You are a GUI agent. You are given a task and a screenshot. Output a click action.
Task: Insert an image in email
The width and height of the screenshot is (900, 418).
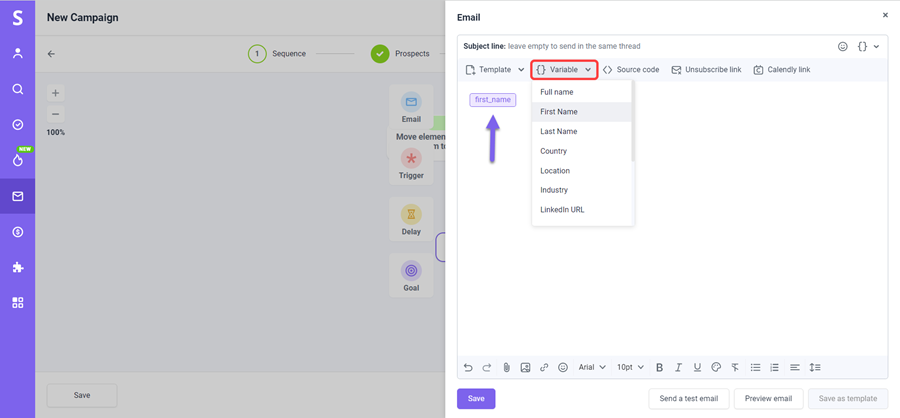(x=525, y=367)
